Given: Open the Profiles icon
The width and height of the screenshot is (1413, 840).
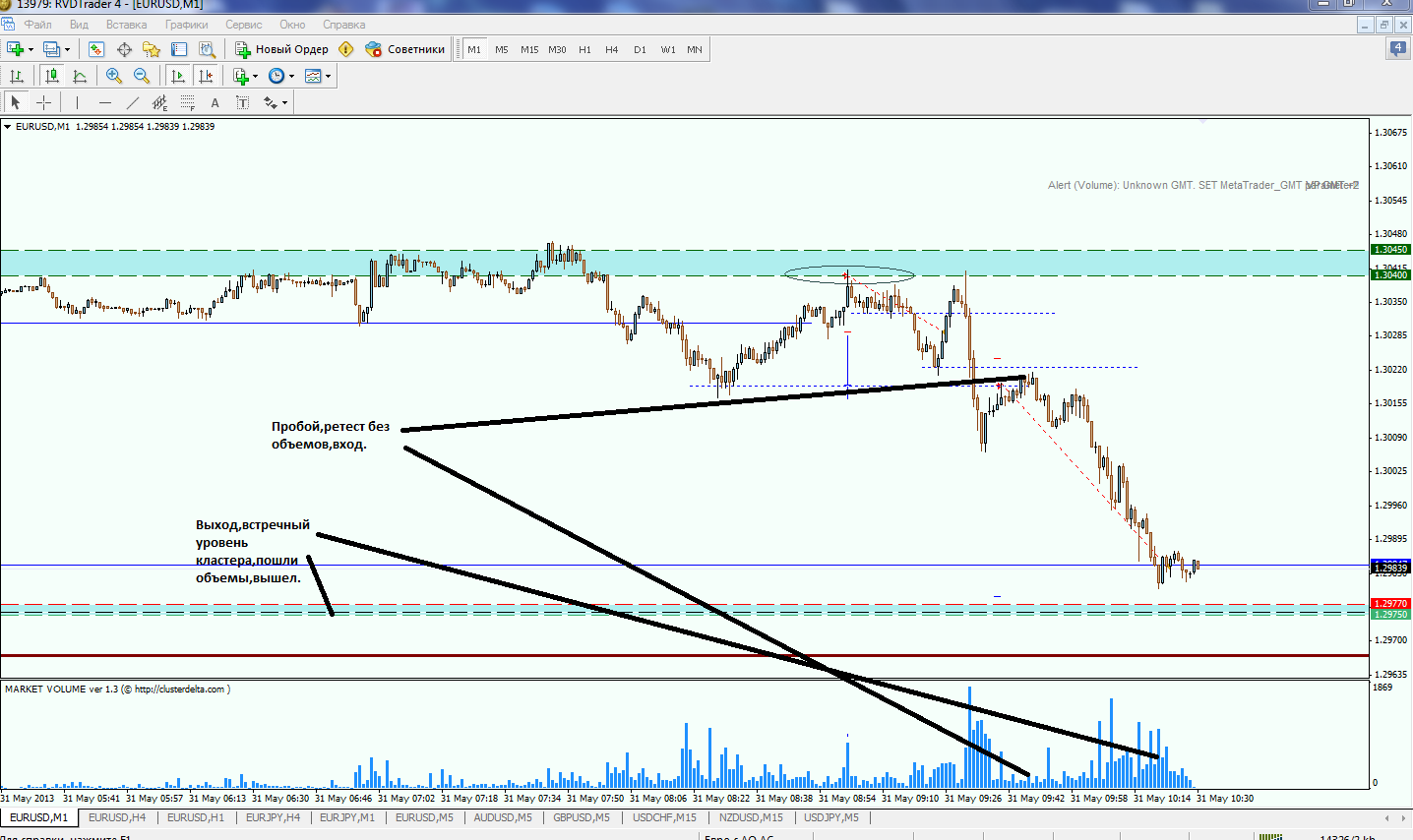Looking at the screenshot, I should coord(51,49).
